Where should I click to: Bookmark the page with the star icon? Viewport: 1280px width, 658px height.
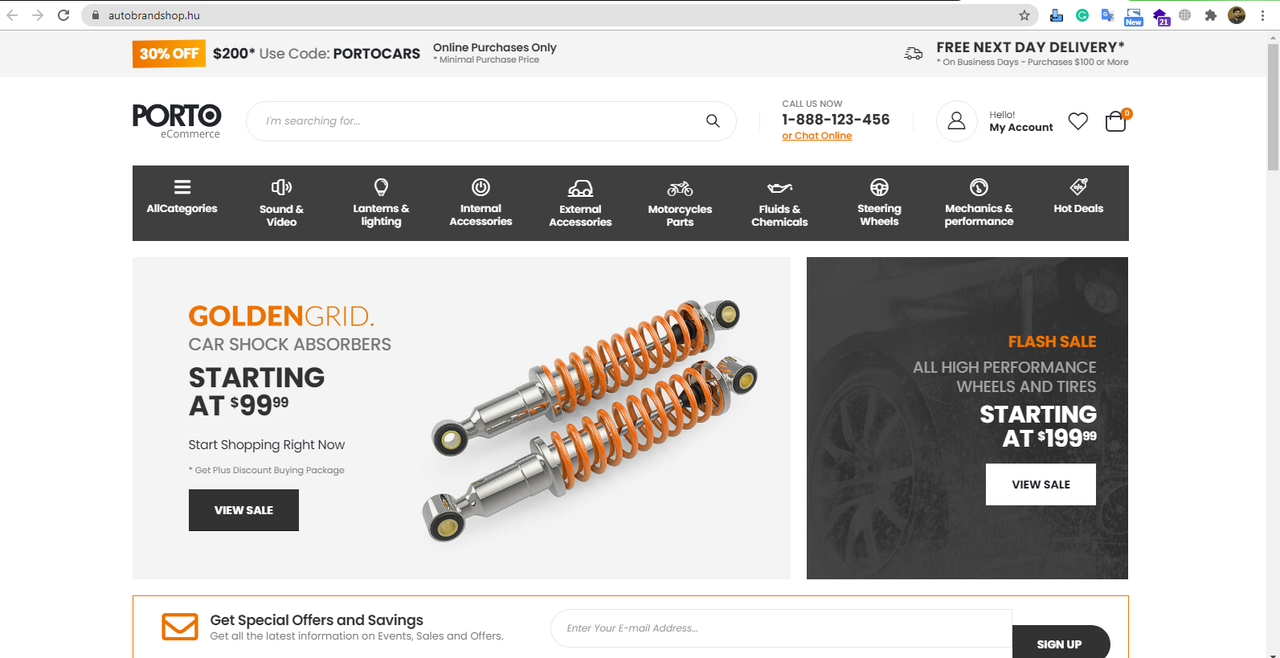tap(1024, 15)
